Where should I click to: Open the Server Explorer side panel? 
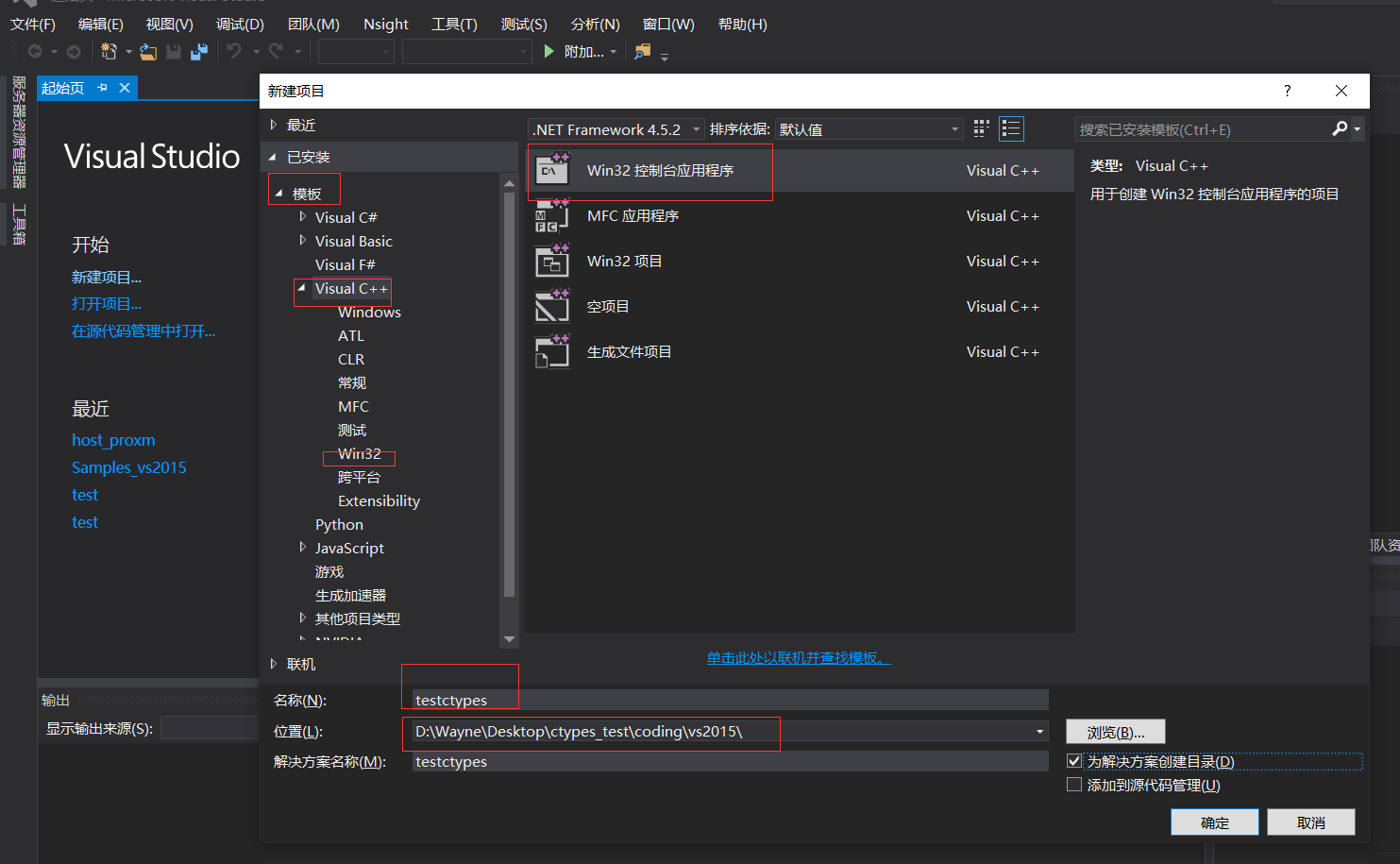(19, 132)
